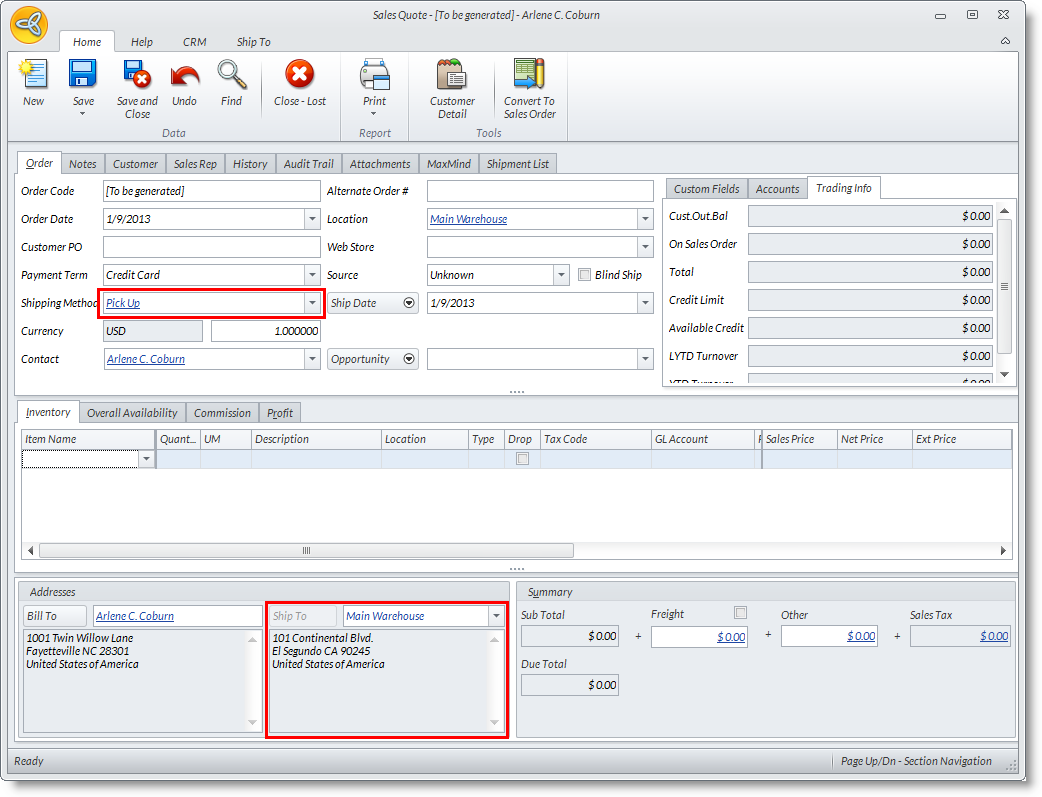Click the Undo arrow icon
This screenshot has height=797, width=1042.
click(x=184, y=76)
